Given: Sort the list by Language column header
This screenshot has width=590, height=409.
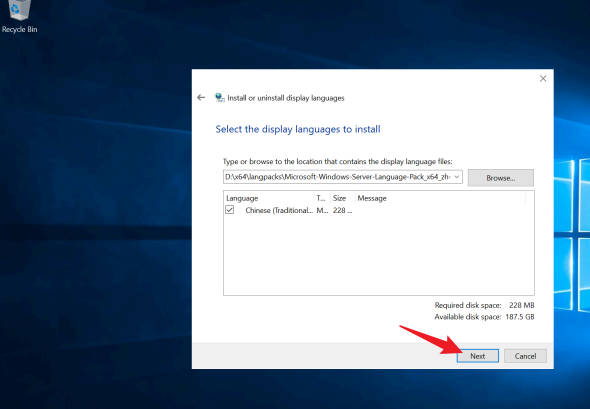Looking at the screenshot, I should [242, 198].
